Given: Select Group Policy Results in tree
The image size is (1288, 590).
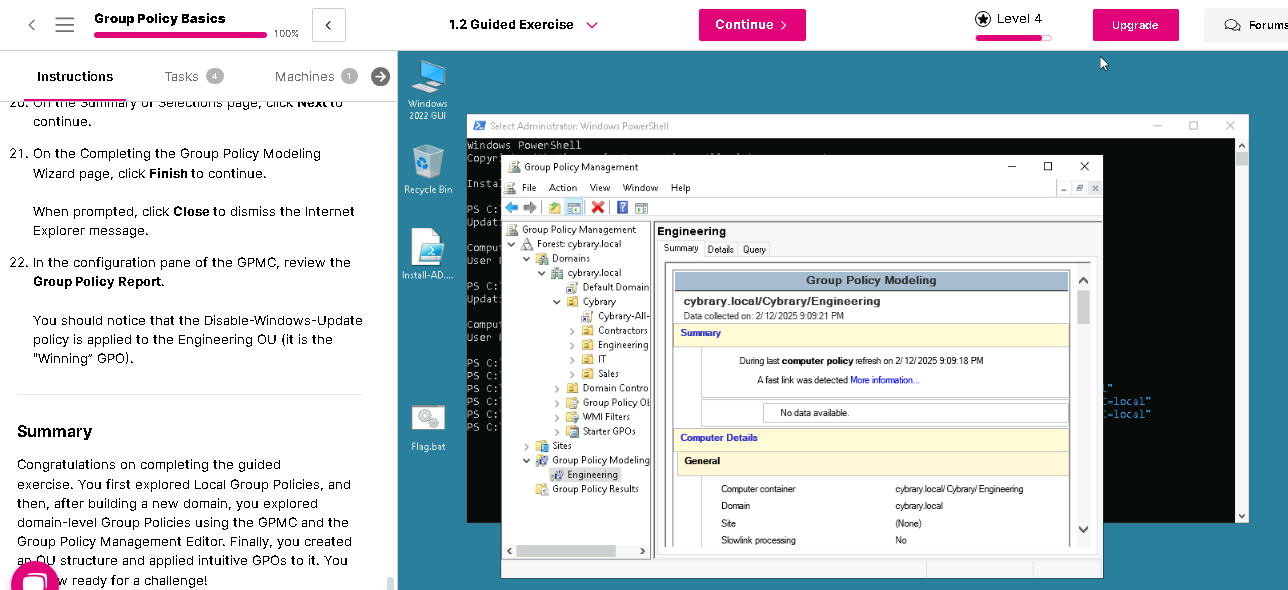Looking at the screenshot, I should pyautogui.click(x=594, y=489).
